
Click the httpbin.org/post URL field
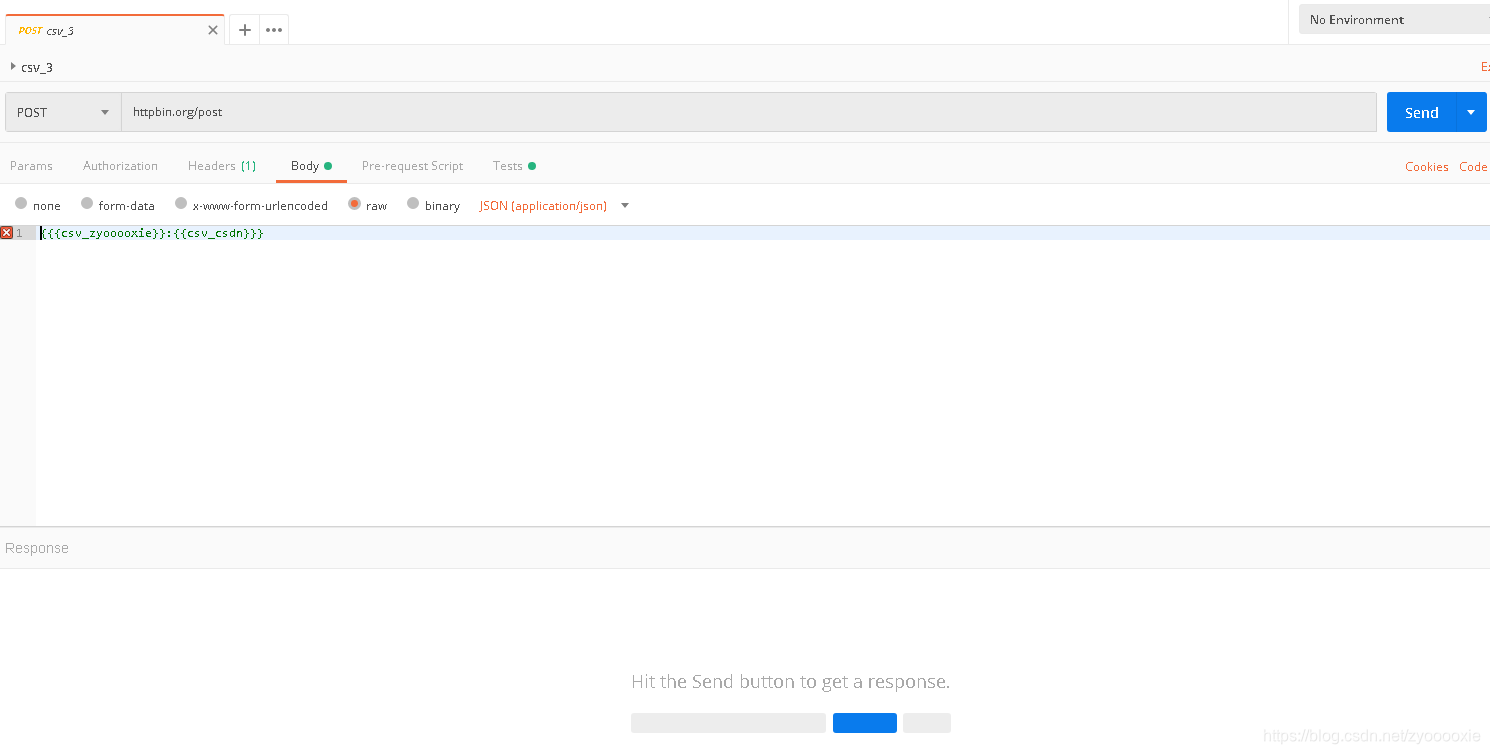(x=749, y=112)
